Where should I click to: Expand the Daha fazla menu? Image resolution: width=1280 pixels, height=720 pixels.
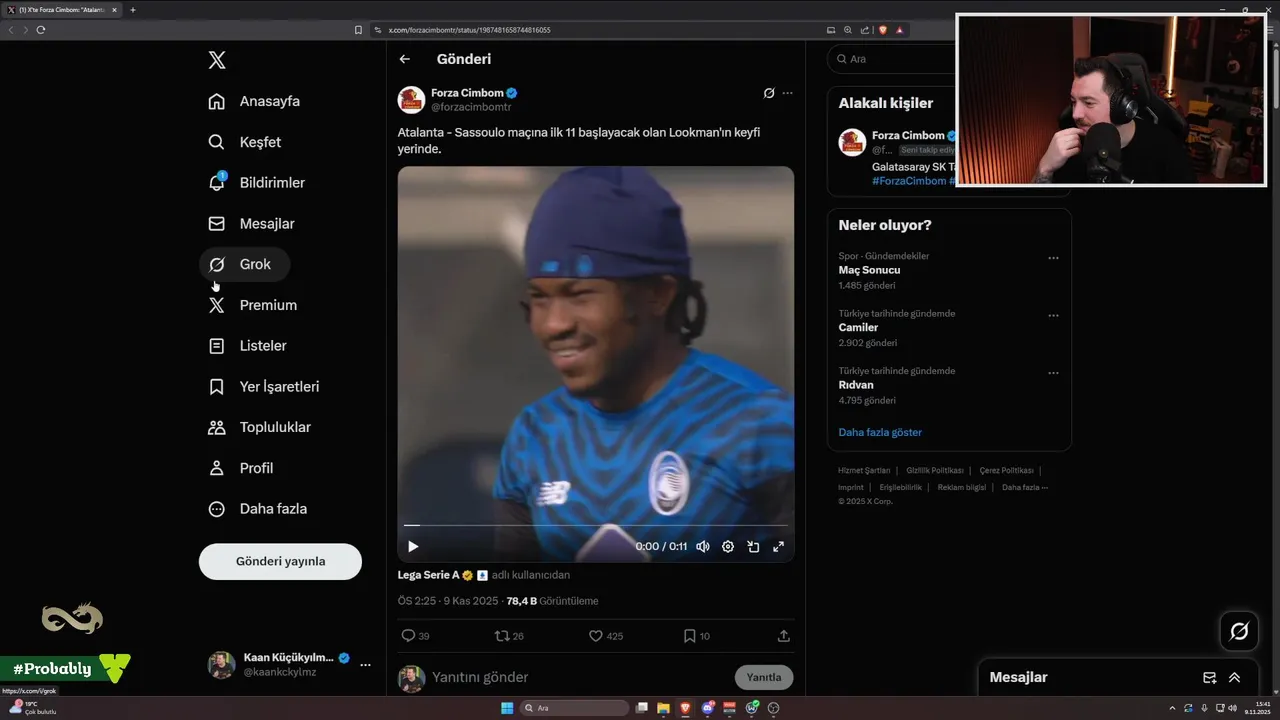pyautogui.click(x=258, y=509)
